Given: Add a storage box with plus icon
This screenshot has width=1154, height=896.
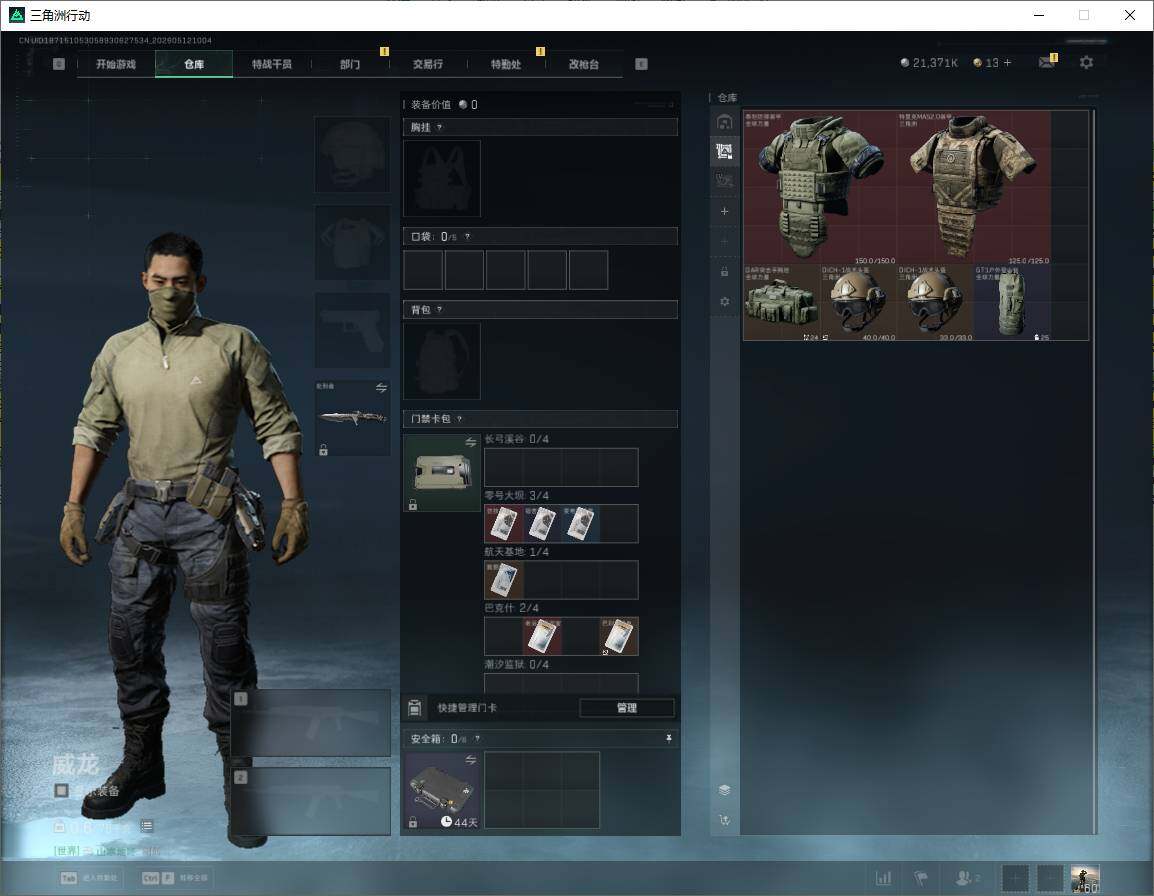Looking at the screenshot, I should [724, 211].
